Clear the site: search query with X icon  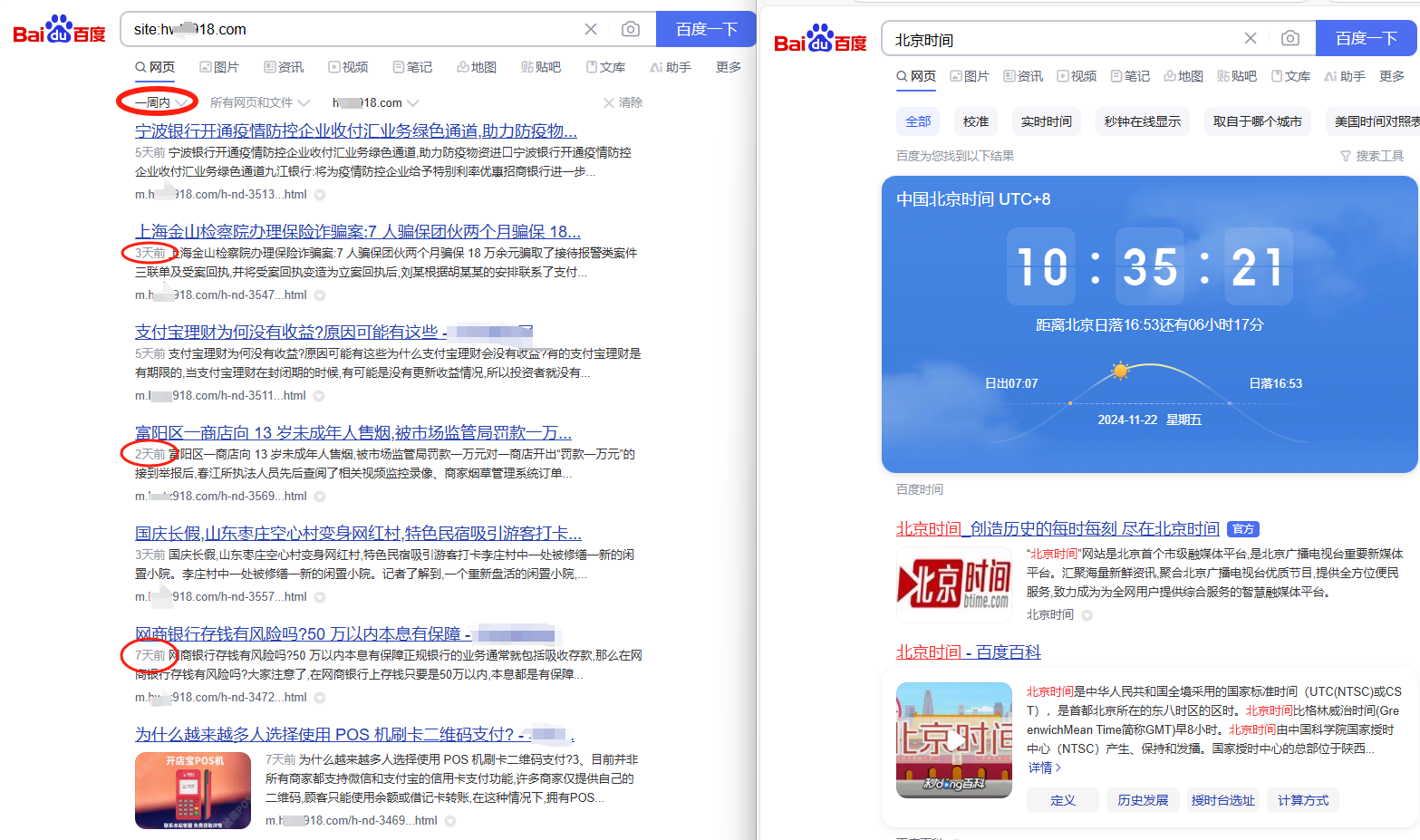coord(591,29)
